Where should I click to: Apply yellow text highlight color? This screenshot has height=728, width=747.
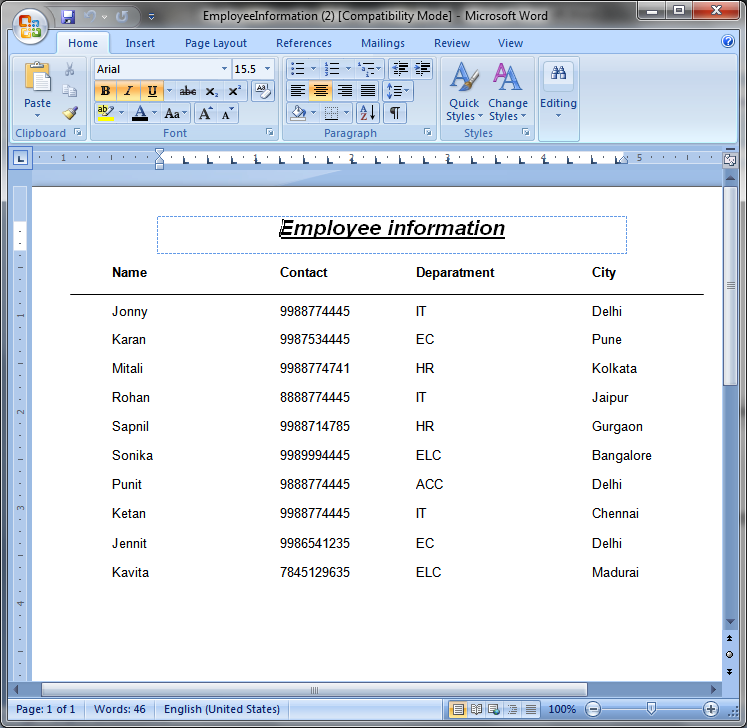click(105, 113)
